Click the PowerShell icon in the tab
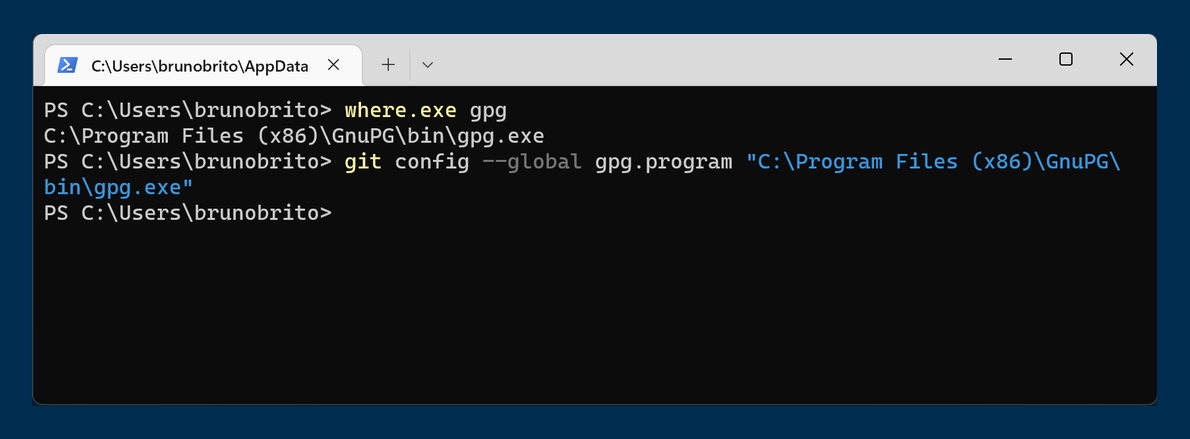The image size is (1190, 439). point(67,65)
